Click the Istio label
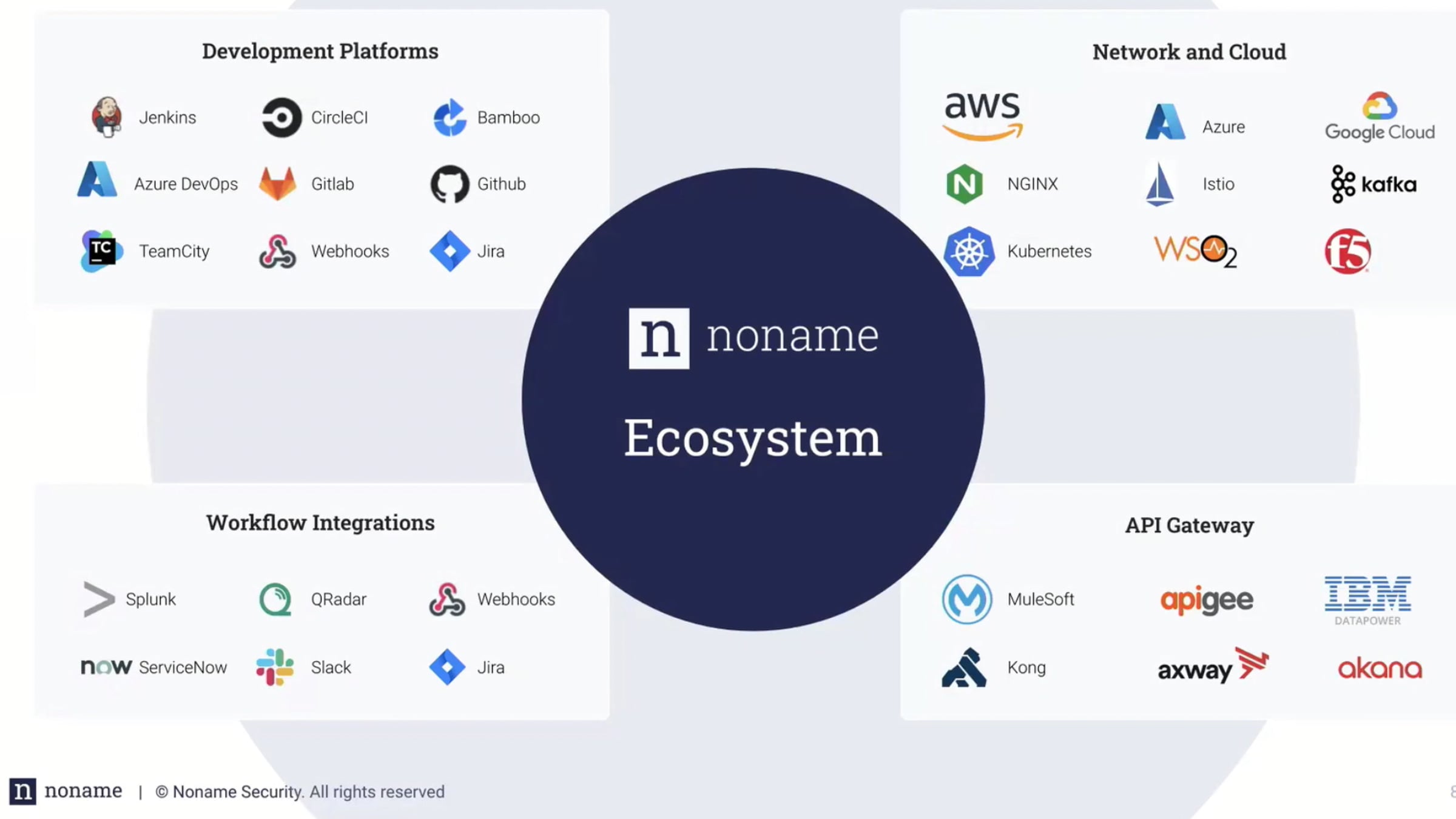This screenshot has width=1456, height=819. (x=1218, y=184)
